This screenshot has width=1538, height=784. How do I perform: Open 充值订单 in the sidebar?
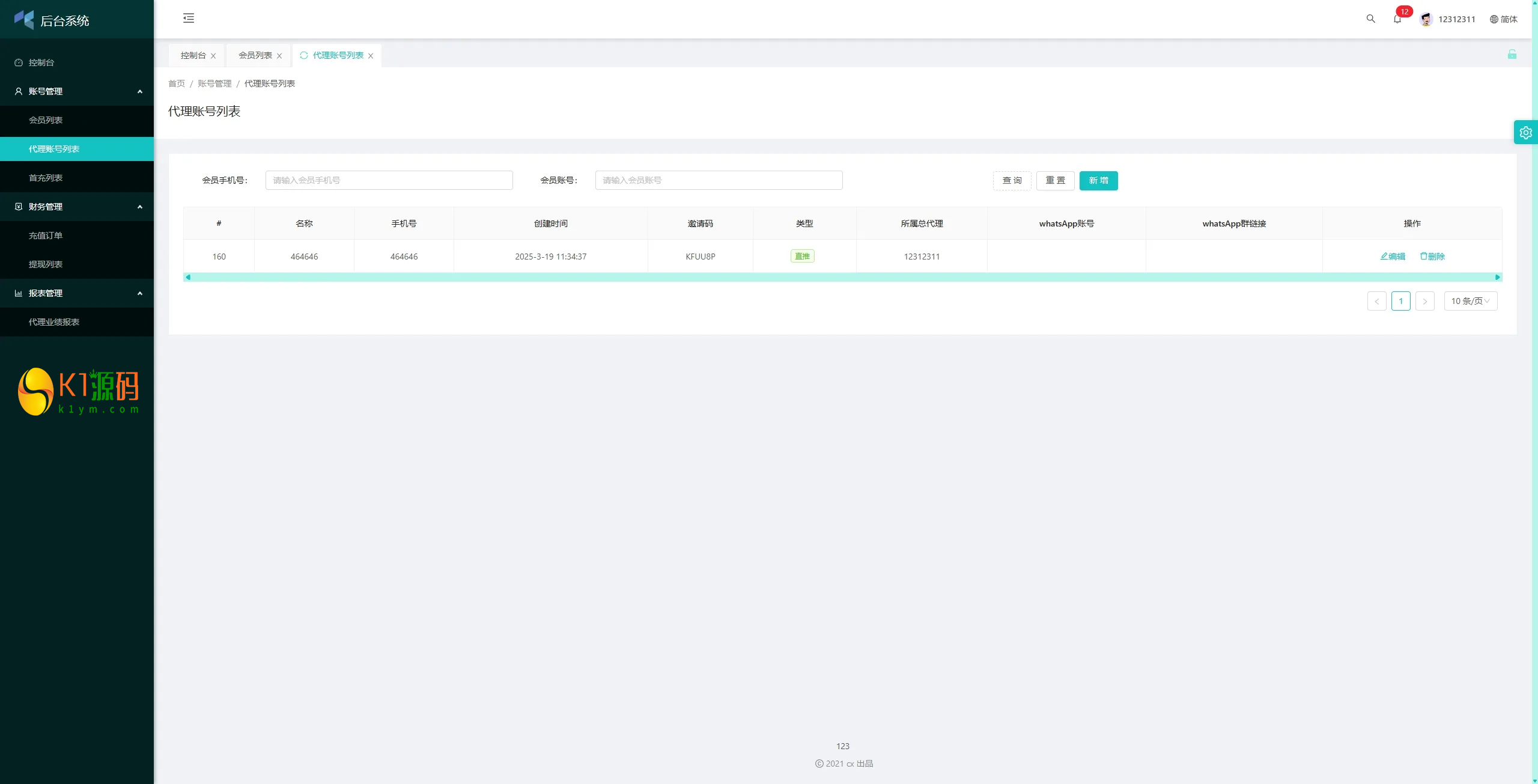(46, 236)
